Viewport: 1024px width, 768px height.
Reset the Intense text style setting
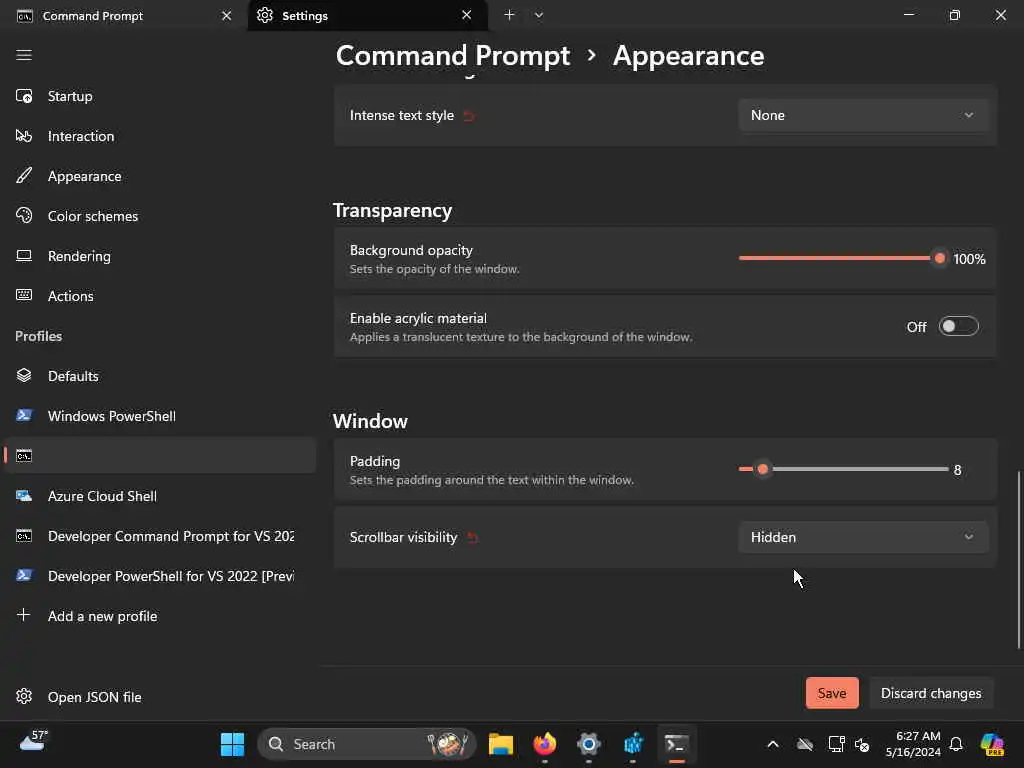point(469,116)
